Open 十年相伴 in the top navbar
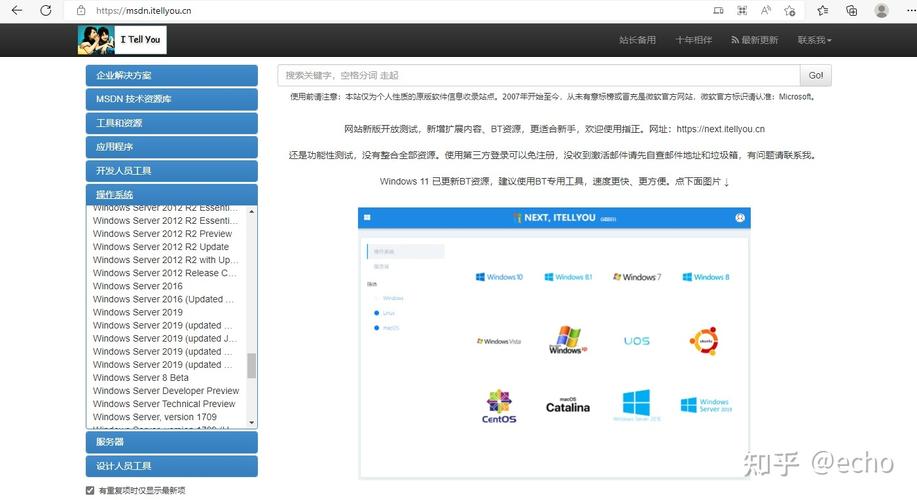This screenshot has width=917, height=500. click(694, 40)
